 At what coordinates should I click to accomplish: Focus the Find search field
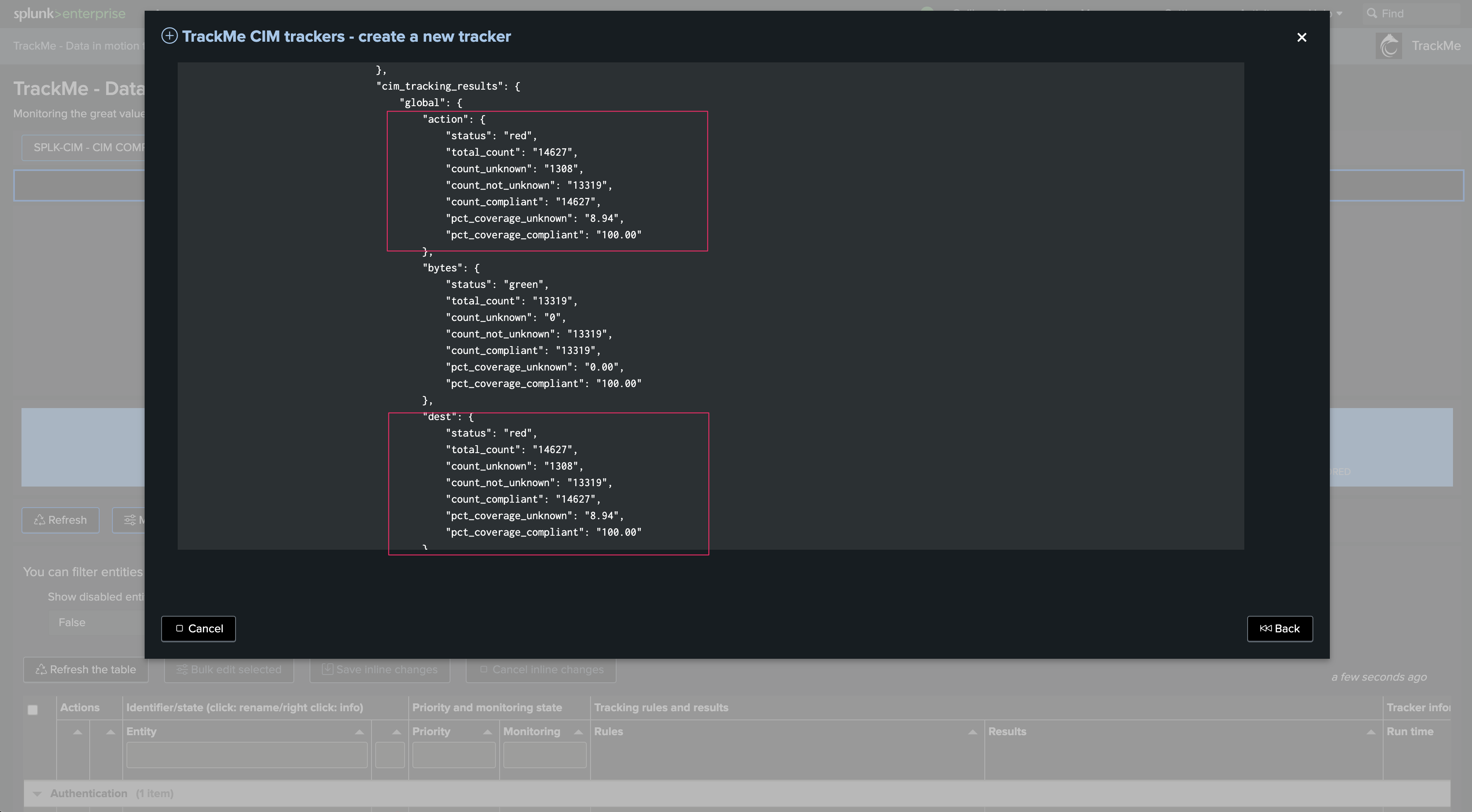click(1411, 13)
